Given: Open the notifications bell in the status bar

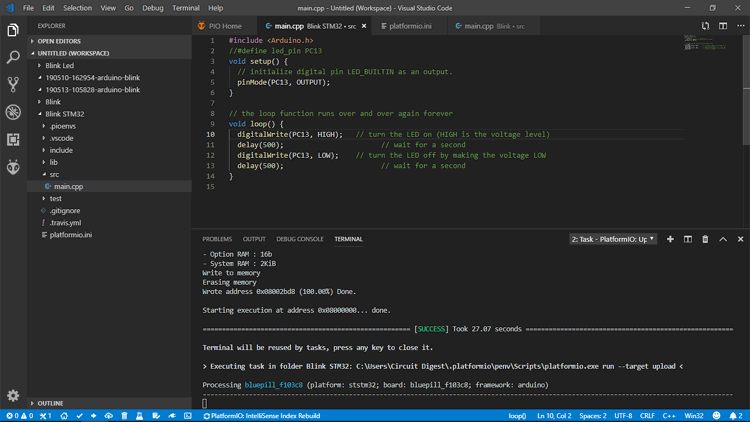Looking at the screenshot, I should (x=736, y=416).
